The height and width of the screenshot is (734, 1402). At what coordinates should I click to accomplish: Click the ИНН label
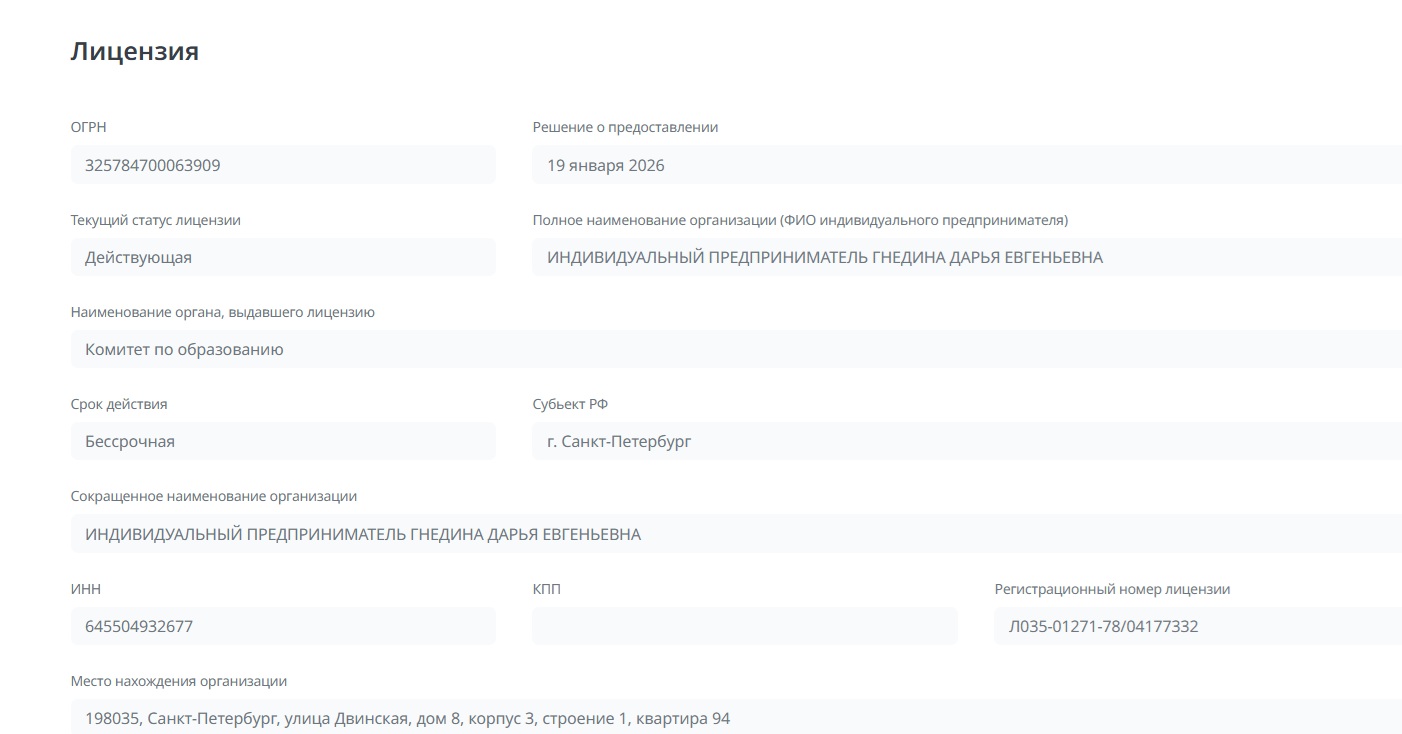pyautogui.click(x=86, y=589)
